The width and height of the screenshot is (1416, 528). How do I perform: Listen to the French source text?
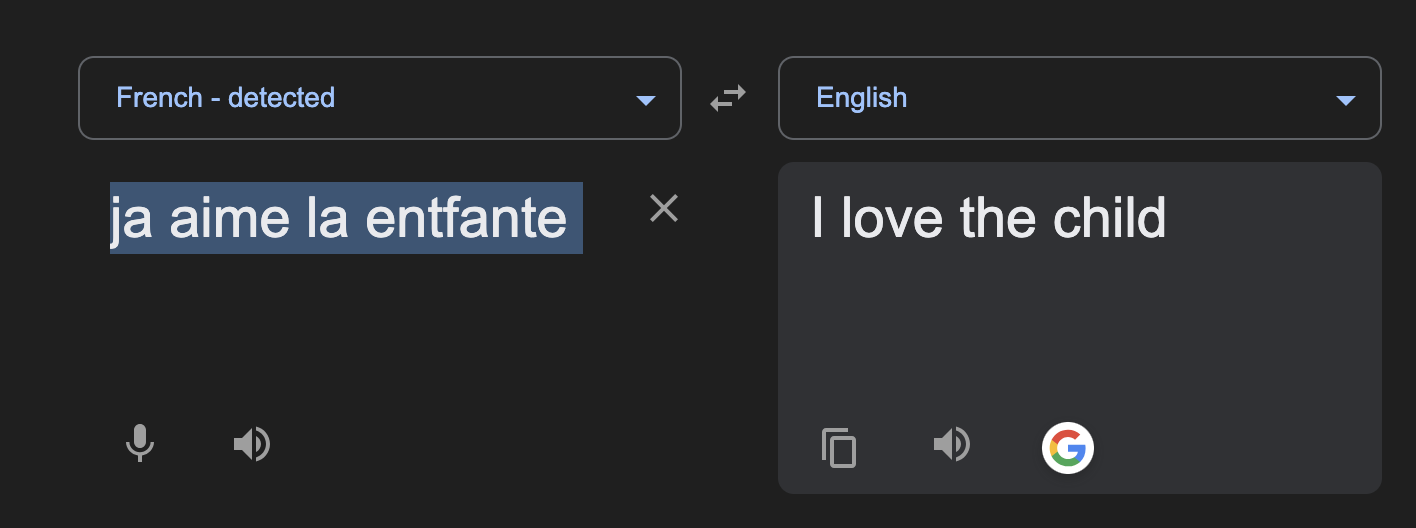tap(252, 443)
